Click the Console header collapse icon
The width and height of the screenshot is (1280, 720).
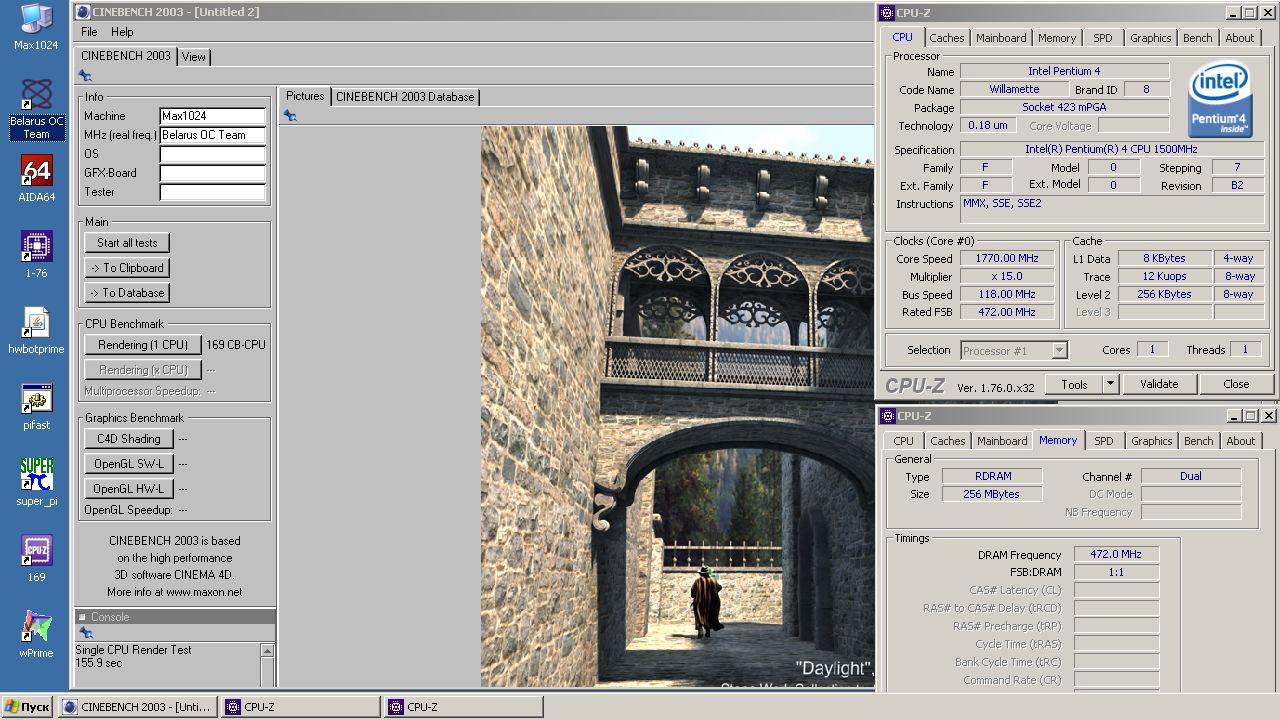point(82,617)
